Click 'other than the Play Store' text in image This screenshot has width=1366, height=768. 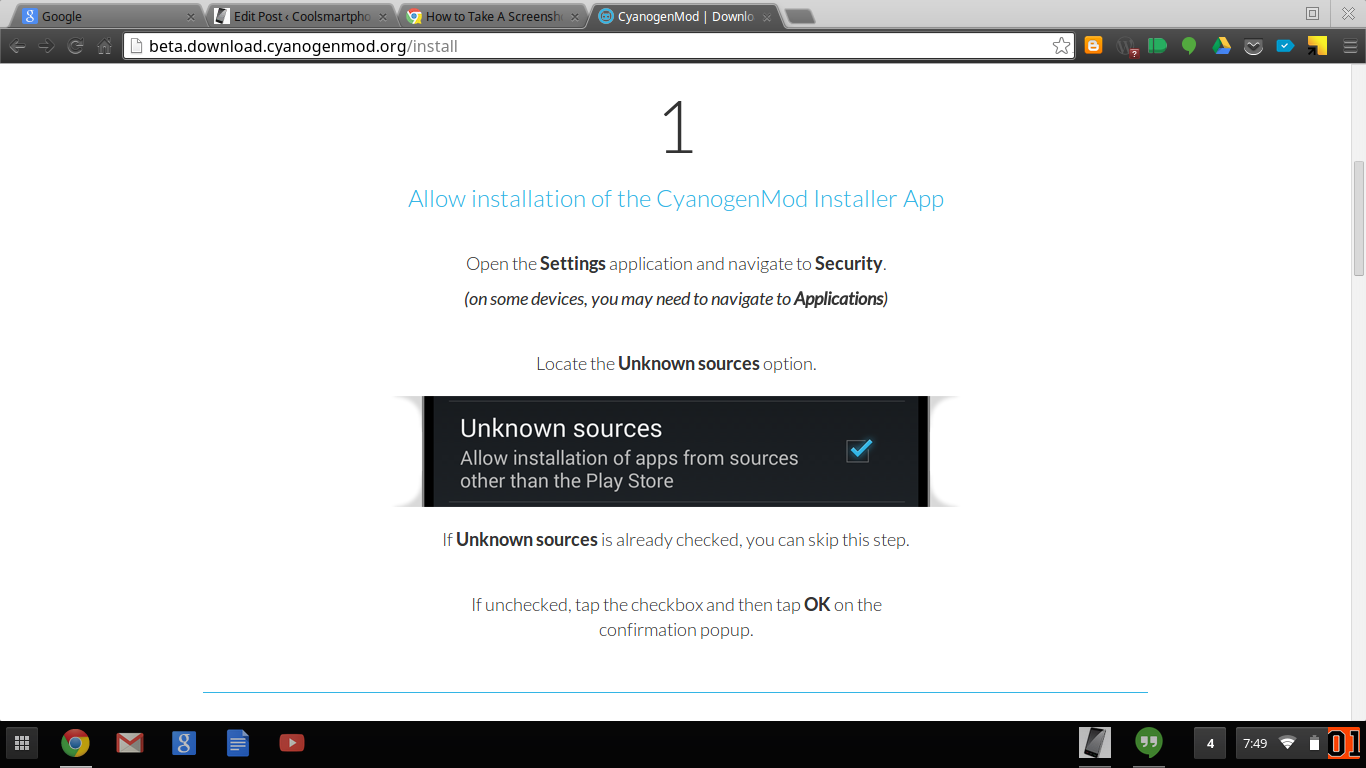click(567, 481)
